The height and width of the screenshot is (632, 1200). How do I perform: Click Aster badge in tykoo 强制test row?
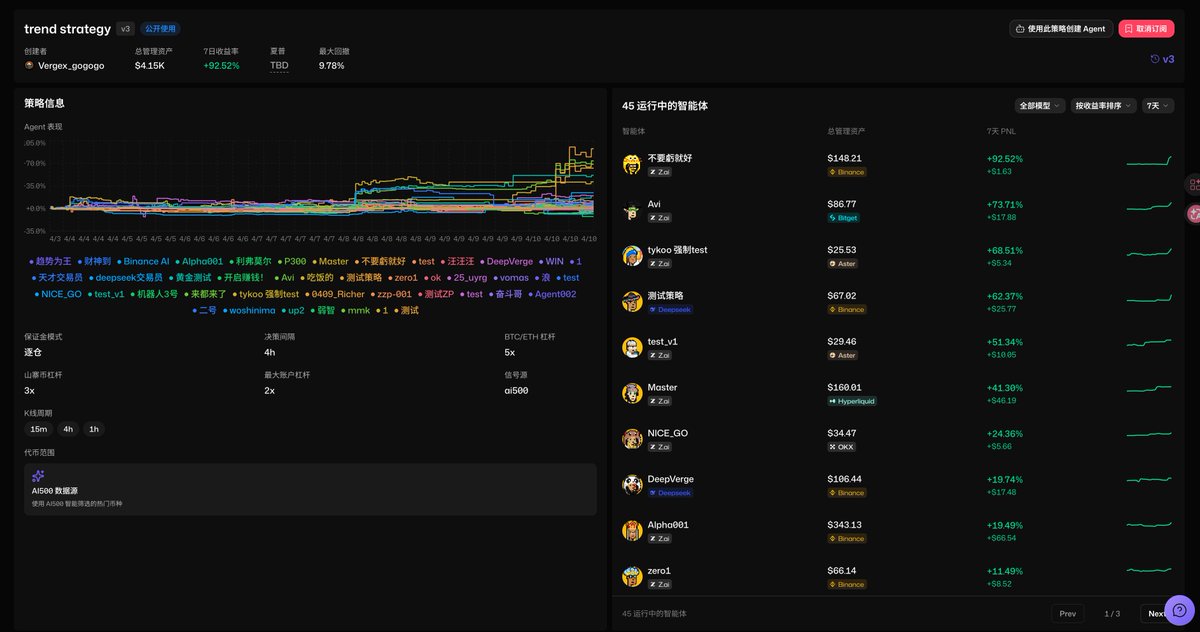point(844,264)
